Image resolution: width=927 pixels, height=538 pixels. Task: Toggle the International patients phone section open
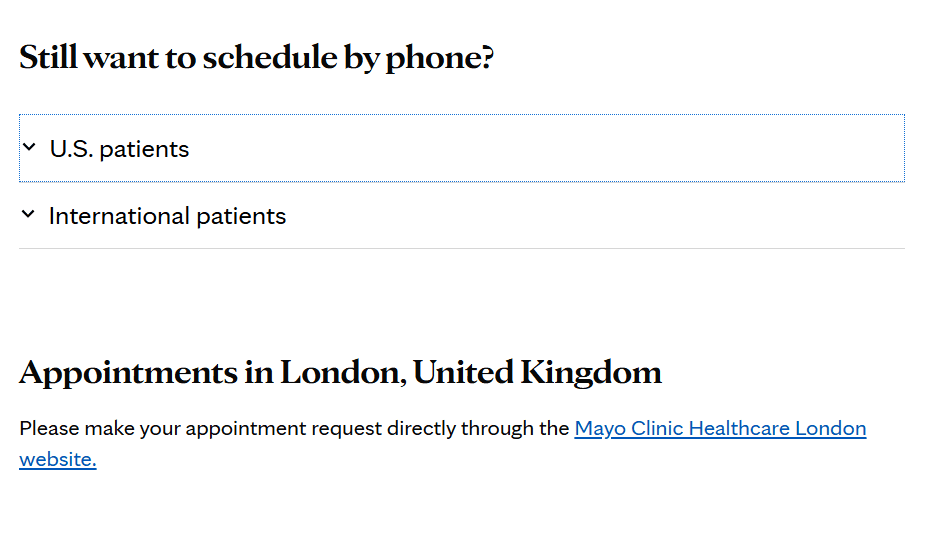point(167,216)
